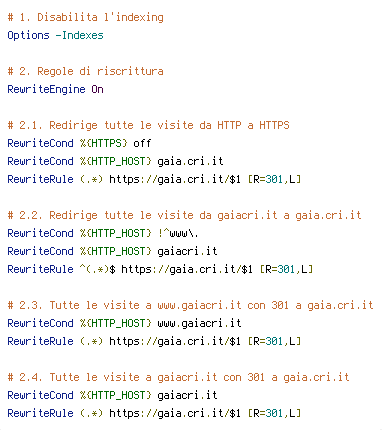Click gaiacri.it in the last RewriteCond
This screenshot has height=430, width=382.
[187, 395]
